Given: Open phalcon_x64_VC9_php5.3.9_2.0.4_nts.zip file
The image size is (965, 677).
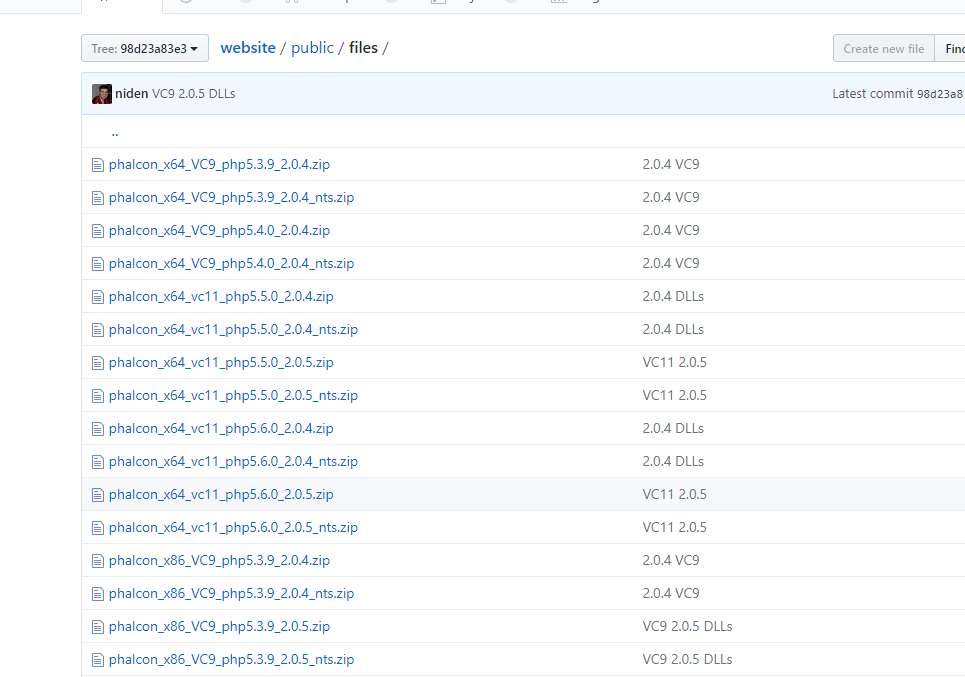Looking at the screenshot, I should [x=231, y=198].
